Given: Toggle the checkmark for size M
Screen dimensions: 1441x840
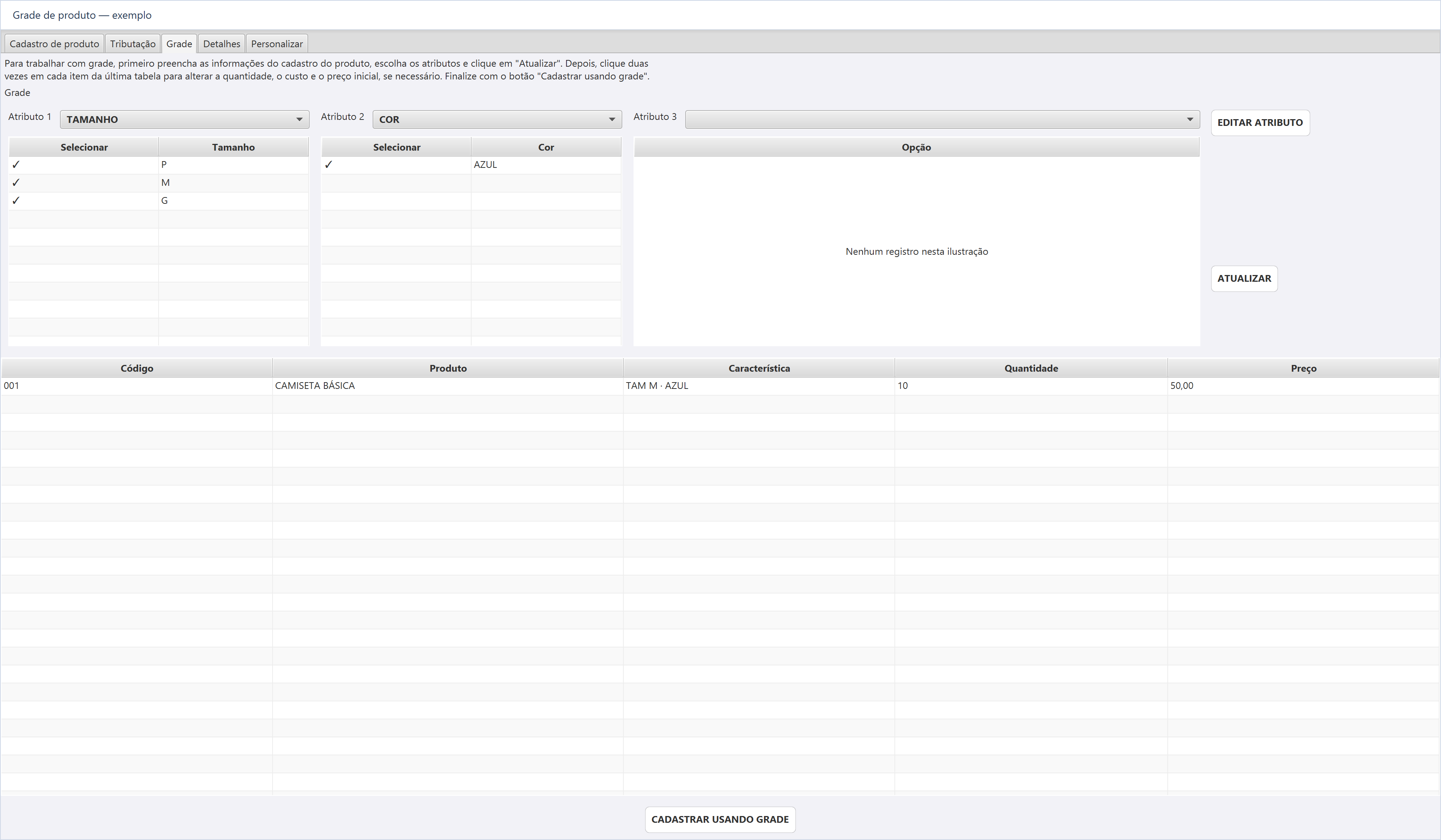Looking at the screenshot, I should click(16, 183).
